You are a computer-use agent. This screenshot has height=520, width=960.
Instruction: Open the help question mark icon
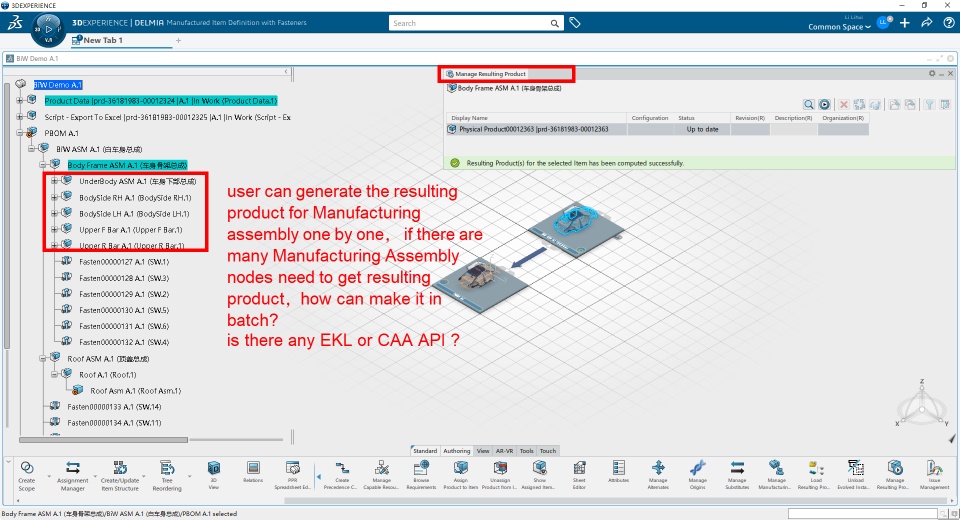pos(948,23)
